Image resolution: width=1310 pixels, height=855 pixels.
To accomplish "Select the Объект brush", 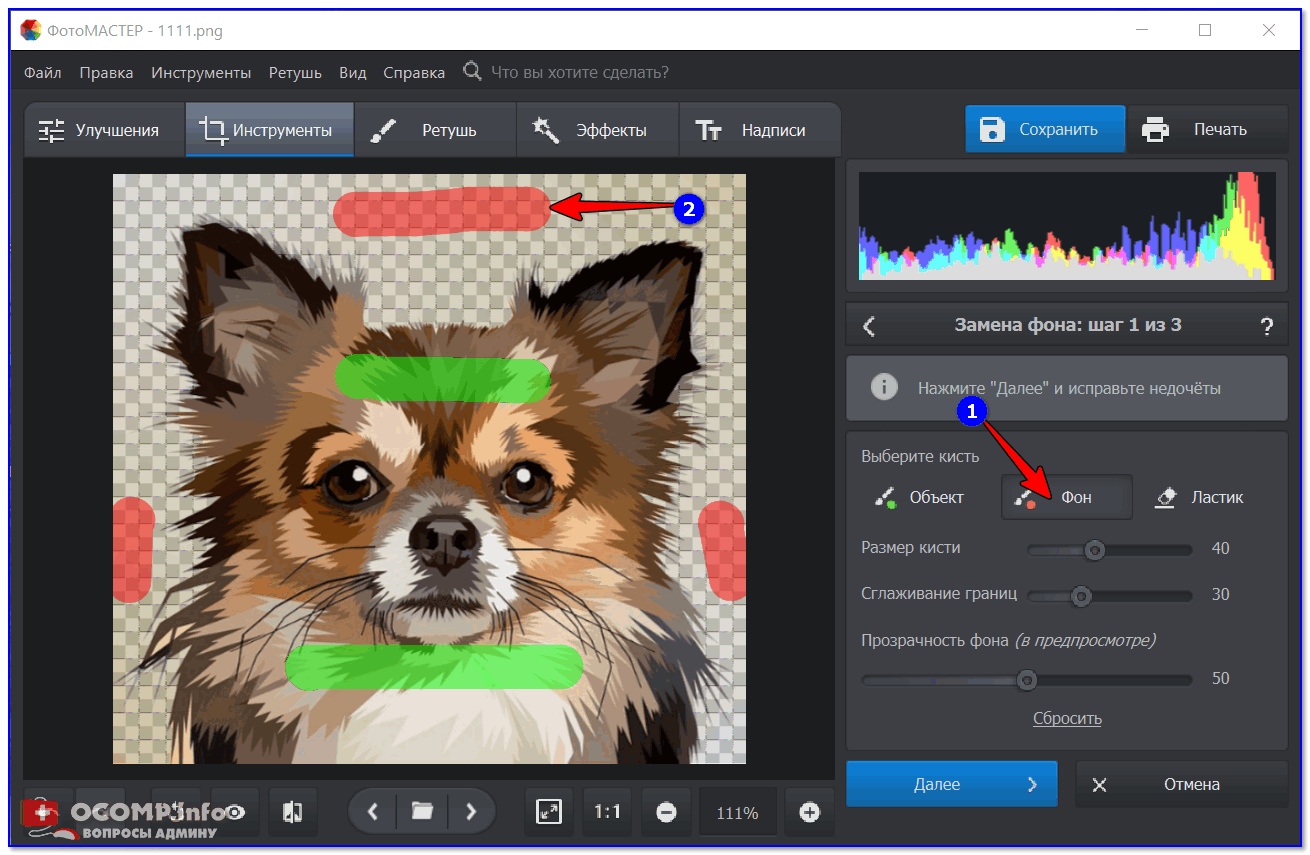I will tap(919, 497).
